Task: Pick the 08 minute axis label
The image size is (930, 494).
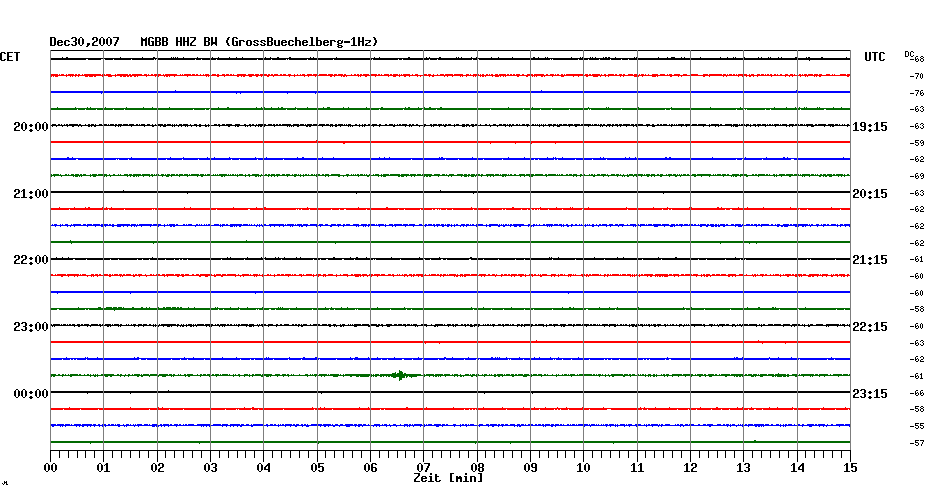Action: click(x=477, y=468)
